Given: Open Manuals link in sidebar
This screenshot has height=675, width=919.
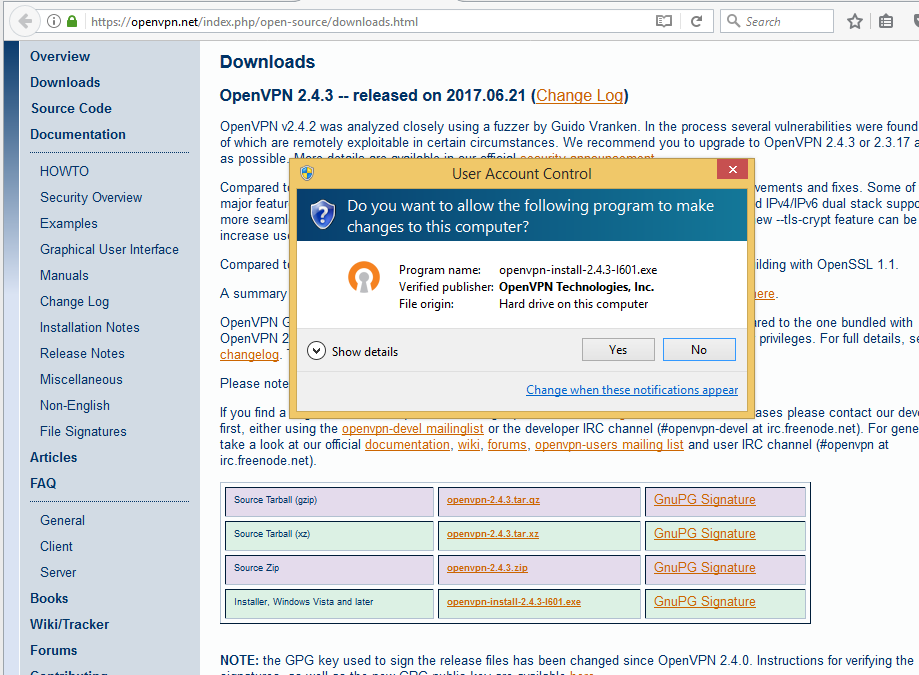Looking at the screenshot, I should (64, 275).
